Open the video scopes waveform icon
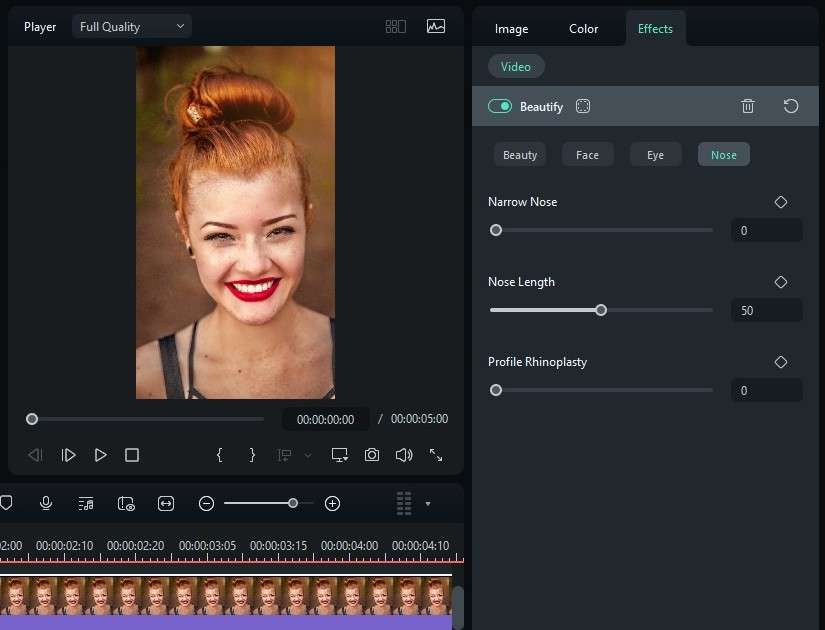This screenshot has height=630, width=825. 435,27
